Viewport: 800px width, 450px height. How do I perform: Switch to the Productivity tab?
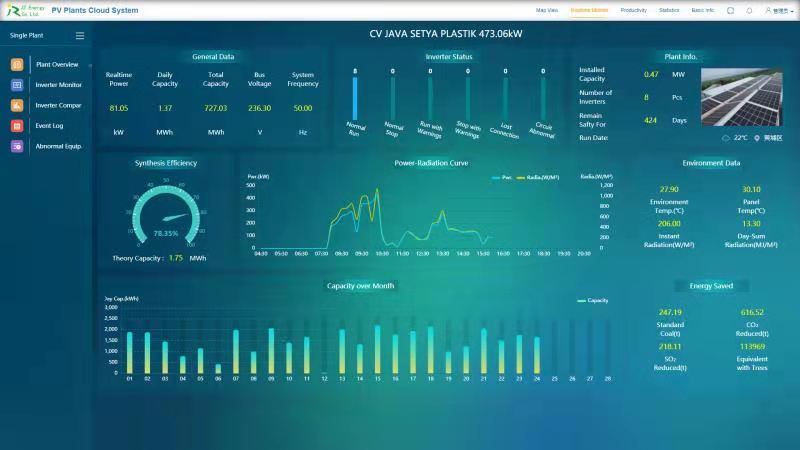point(633,10)
